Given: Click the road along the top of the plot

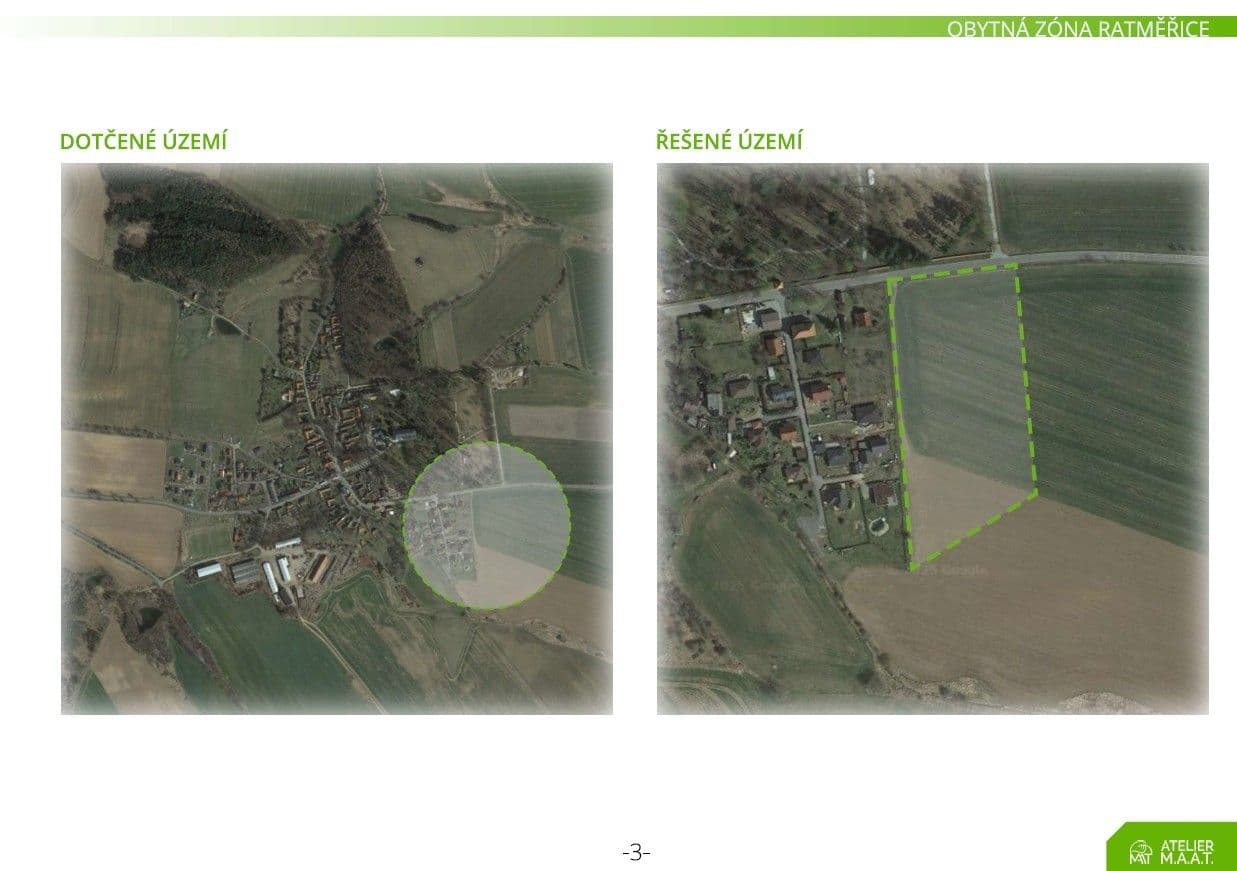Looking at the screenshot, I should pos(950,270).
